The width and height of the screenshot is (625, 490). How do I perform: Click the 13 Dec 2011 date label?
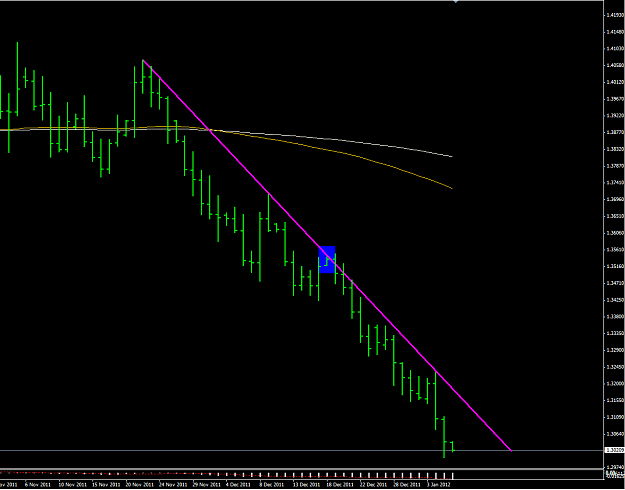[x=307, y=484]
